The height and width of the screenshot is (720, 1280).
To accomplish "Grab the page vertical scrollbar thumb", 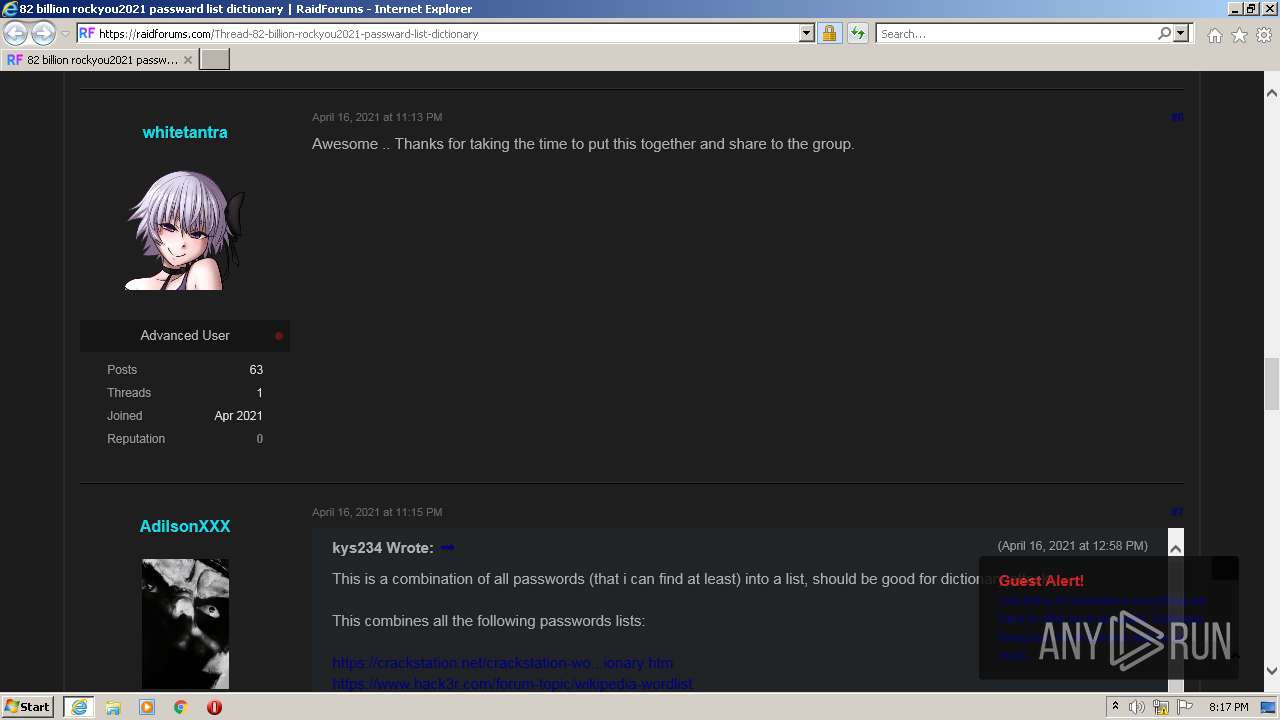I will pyautogui.click(x=1272, y=383).
